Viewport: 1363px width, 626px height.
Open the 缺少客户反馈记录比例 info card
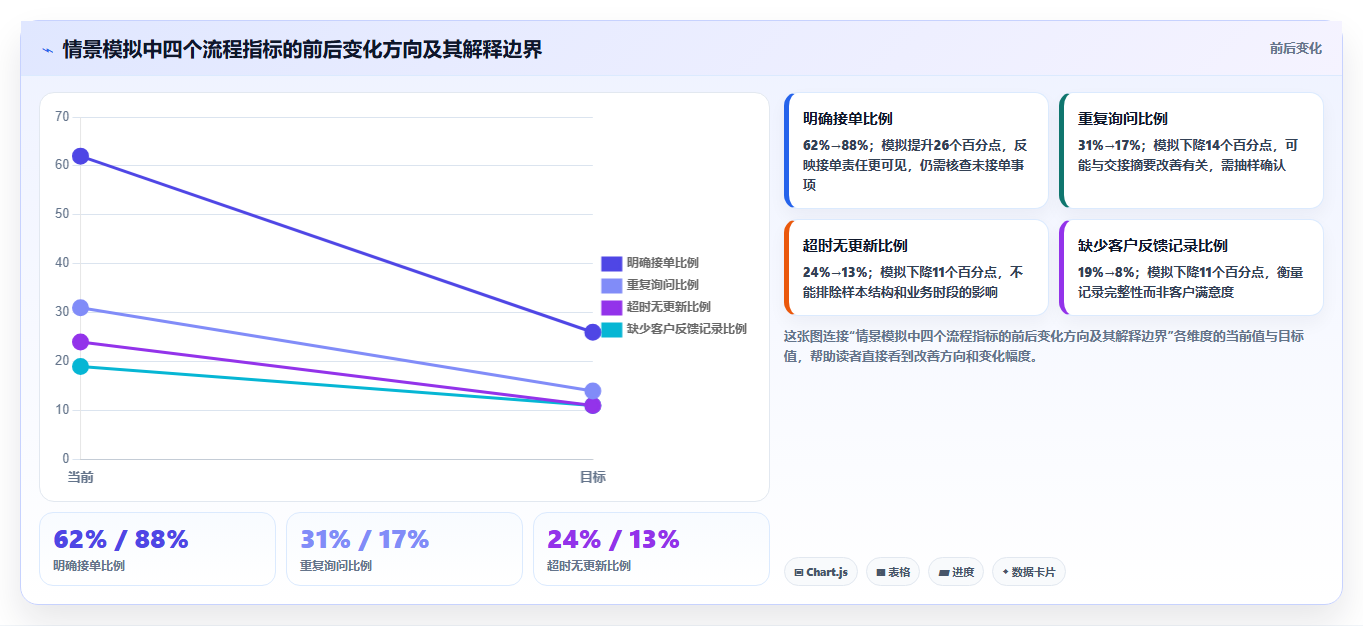point(1191,268)
